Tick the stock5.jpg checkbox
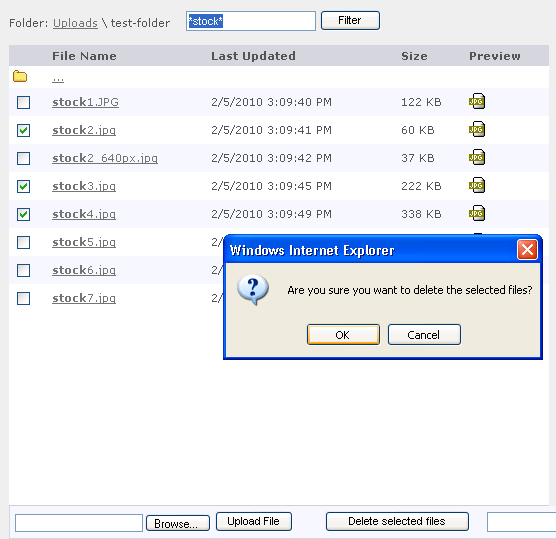 (23, 243)
